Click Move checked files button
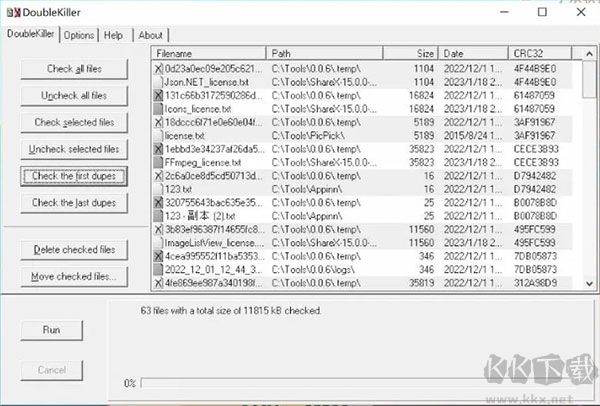600x406 pixels. (74, 277)
